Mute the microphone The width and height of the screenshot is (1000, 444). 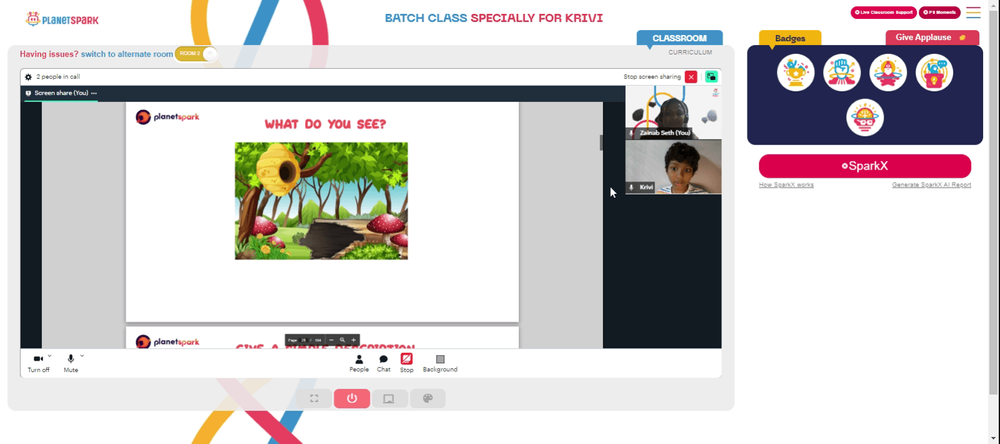(71, 364)
